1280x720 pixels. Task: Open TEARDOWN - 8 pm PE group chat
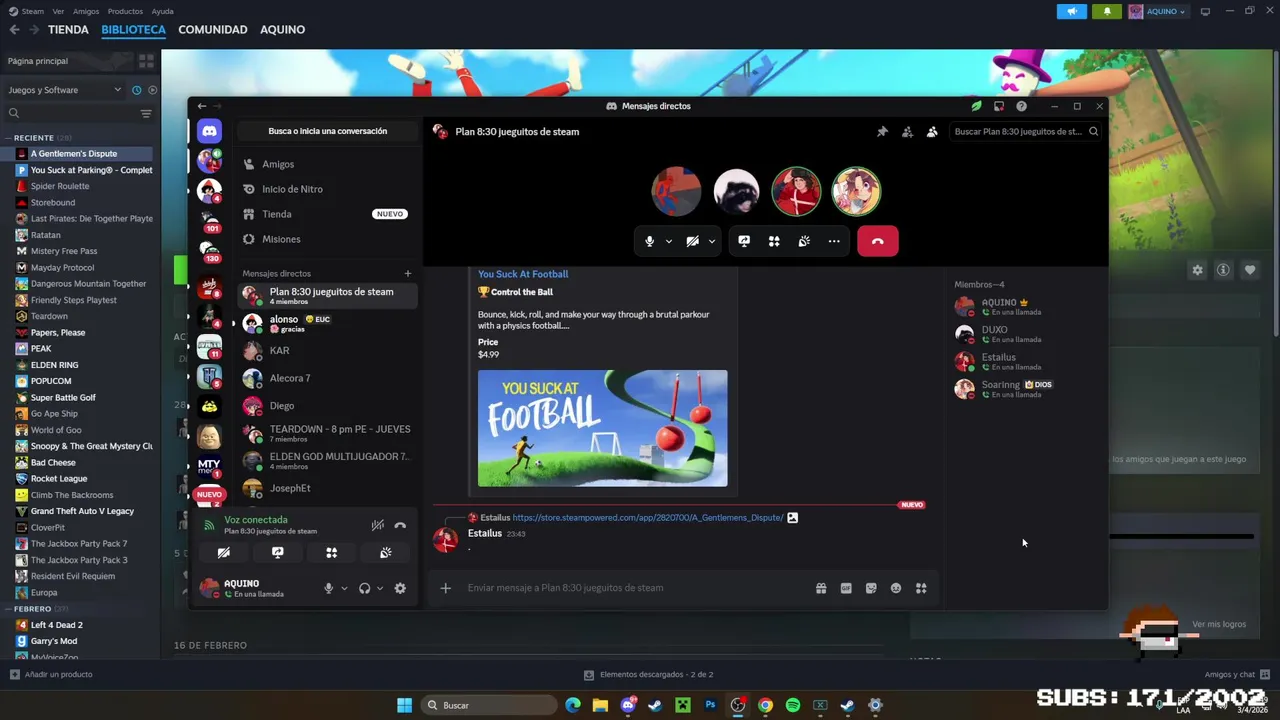[x=328, y=433]
